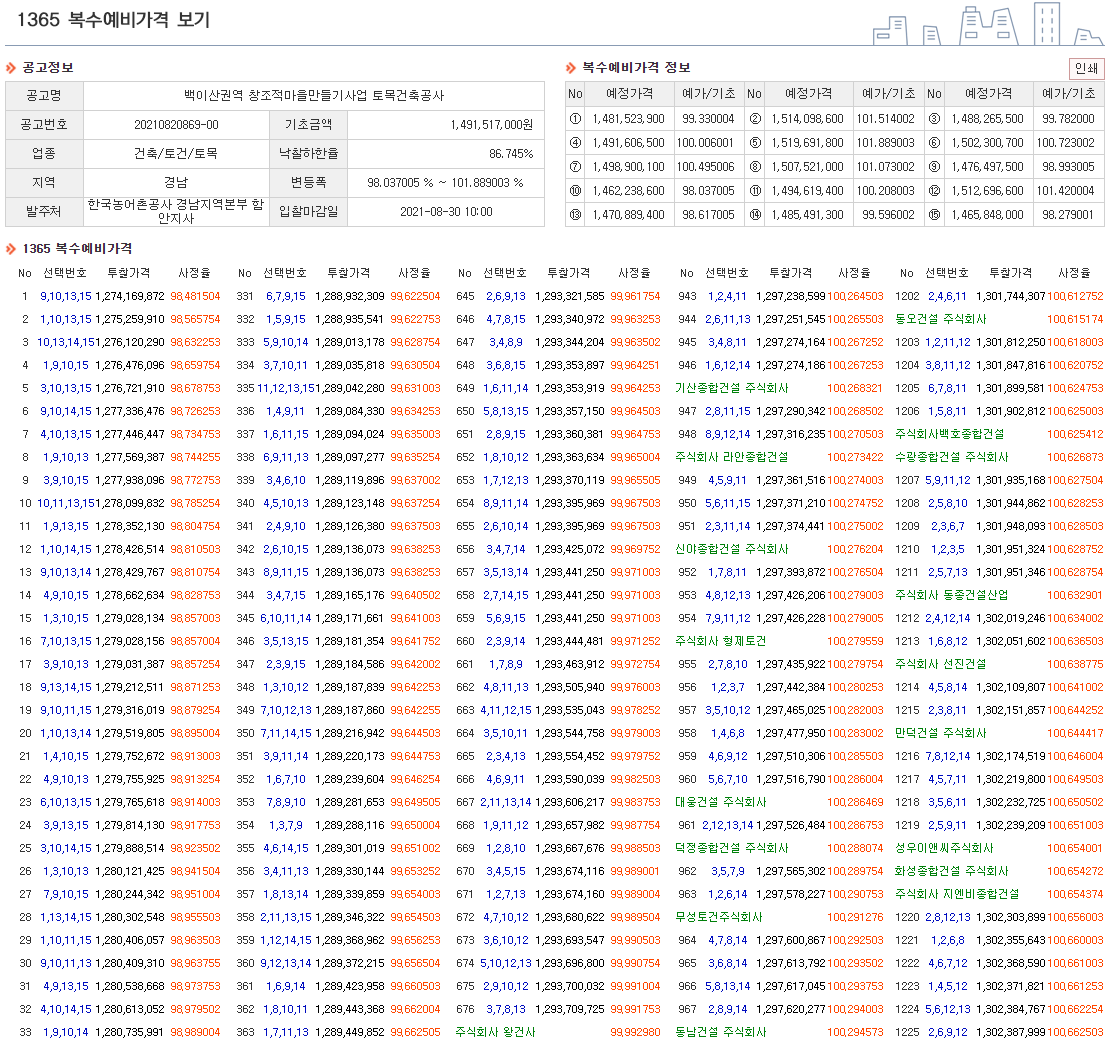This screenshot has width=1111, height=1044.
Task: Click bid price 1,297,238,599 in row 943
Action: coord(791,296)
